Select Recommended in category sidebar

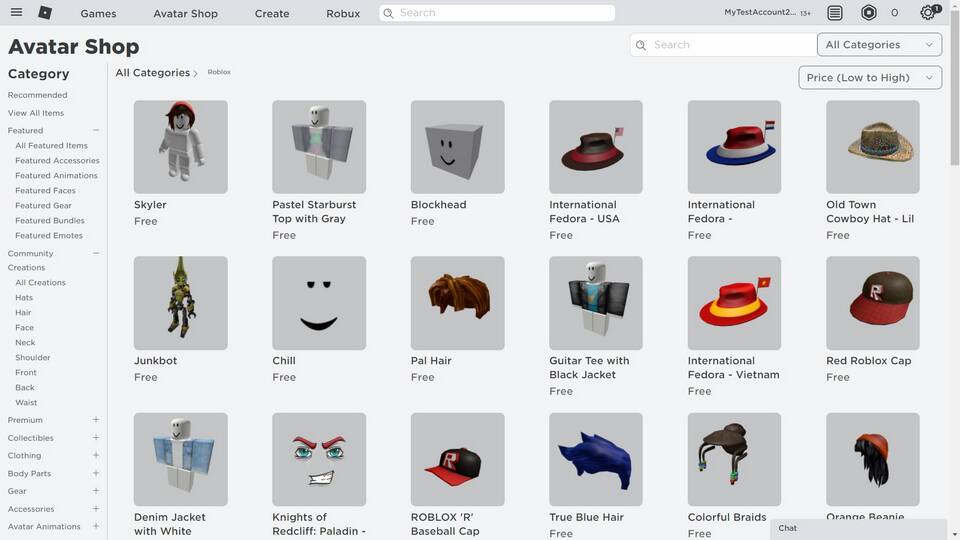pos(37,95)
